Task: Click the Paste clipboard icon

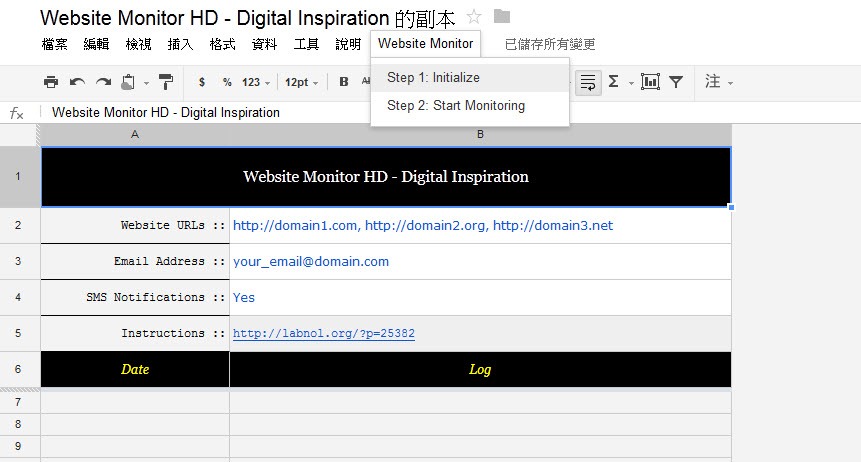Action: coord(128,82)
